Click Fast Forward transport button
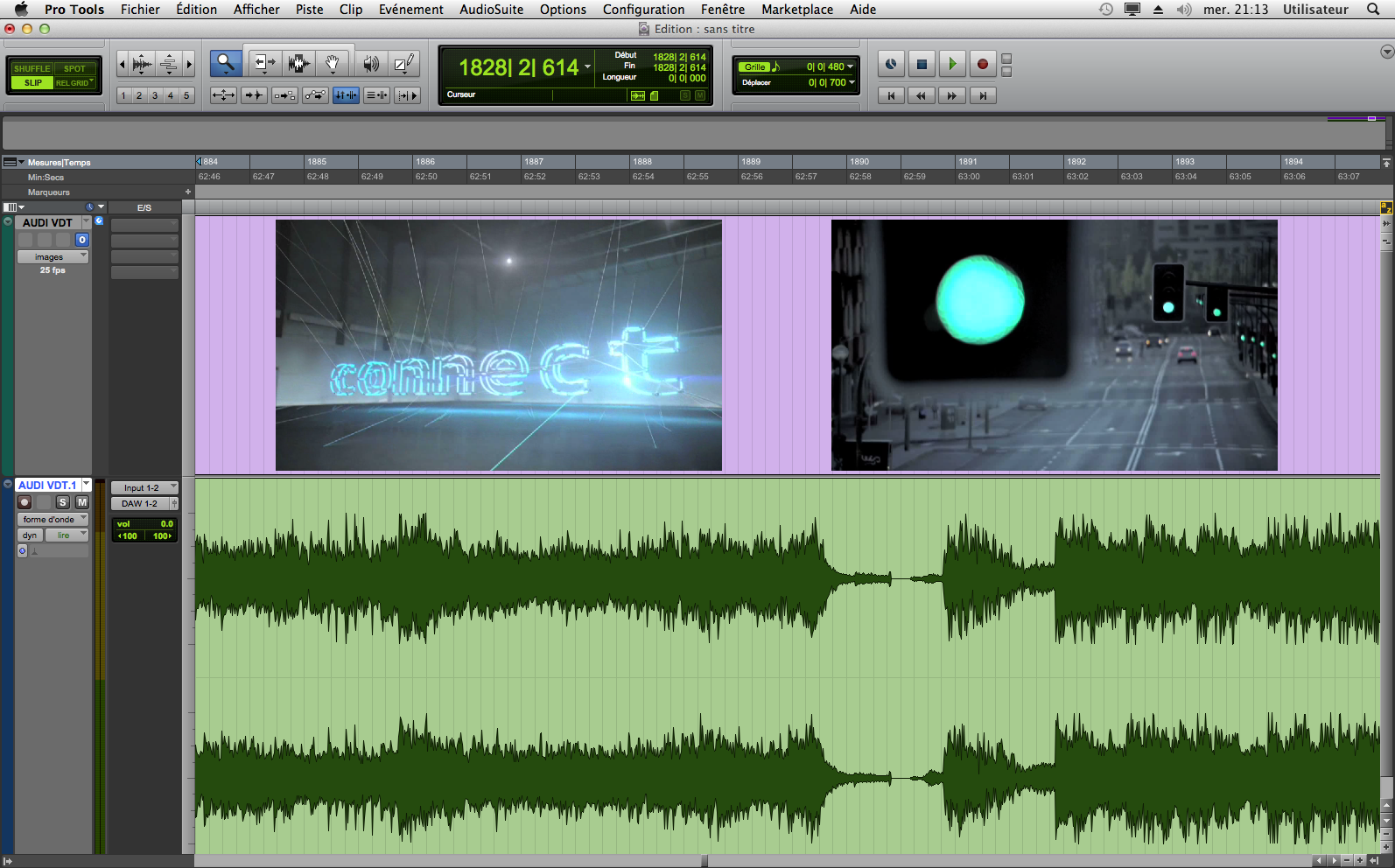Viewport: 1395px width, 868px height. click(x=952, y=95)
